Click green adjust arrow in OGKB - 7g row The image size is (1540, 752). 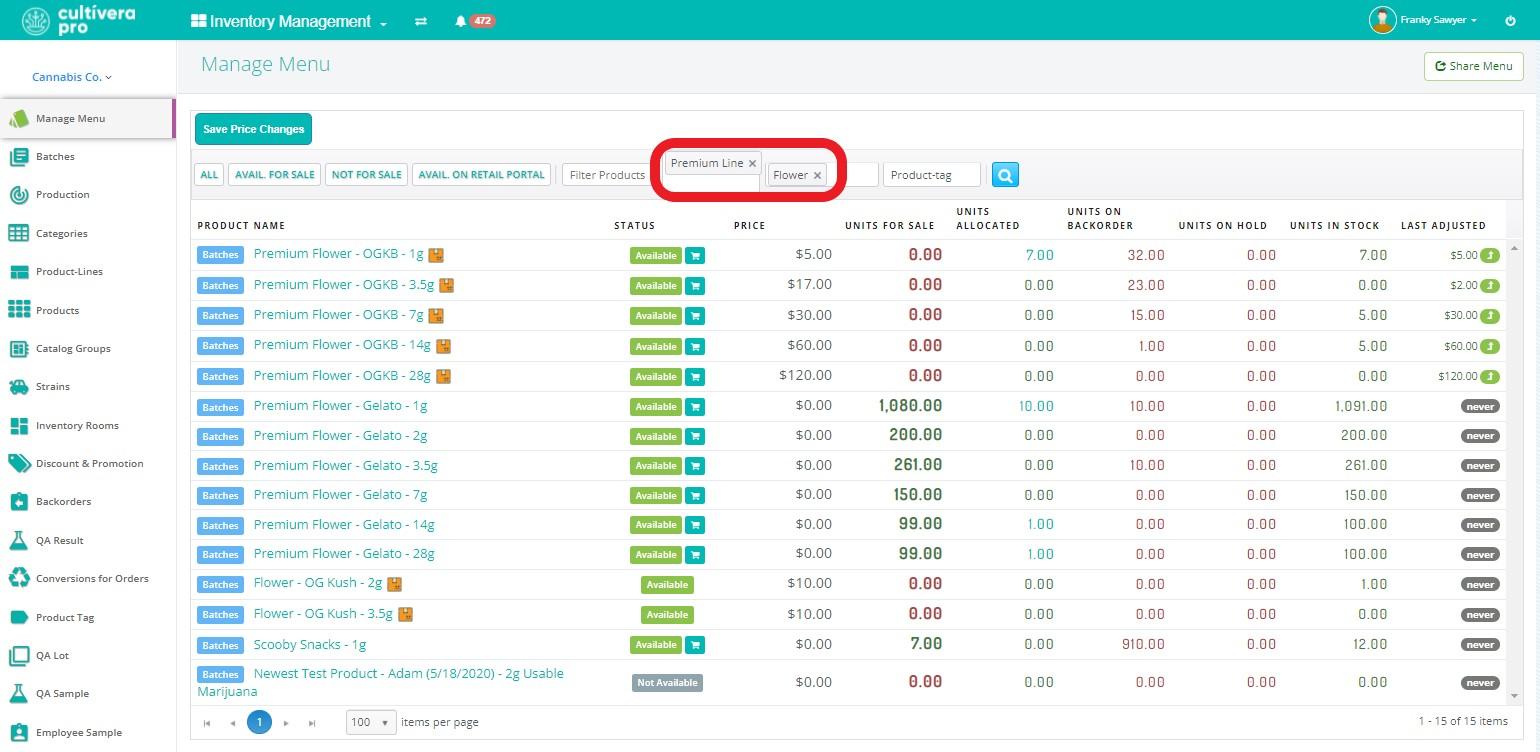click(1490, 316)
